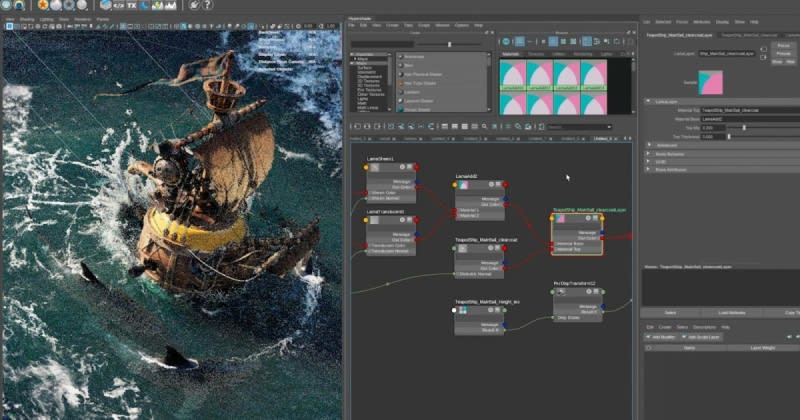
Task: Click the Add Sculpt Layer button
Action: [700, 337]
